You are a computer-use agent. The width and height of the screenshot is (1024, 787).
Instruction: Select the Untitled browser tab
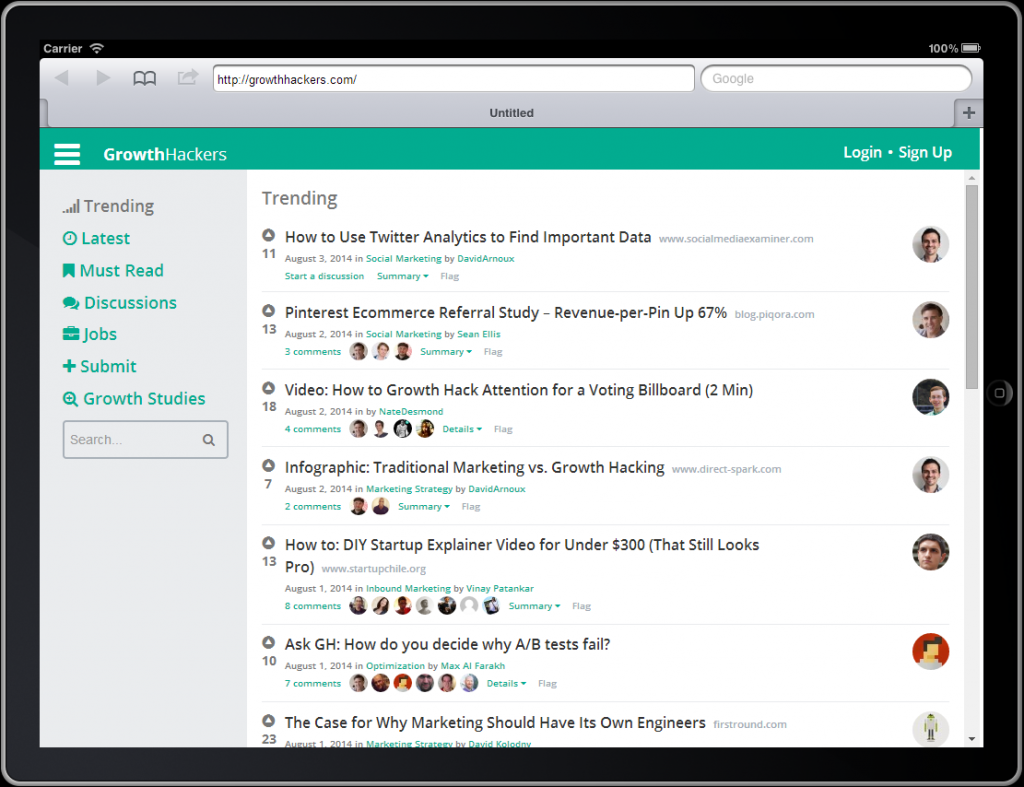pos(511,113)
